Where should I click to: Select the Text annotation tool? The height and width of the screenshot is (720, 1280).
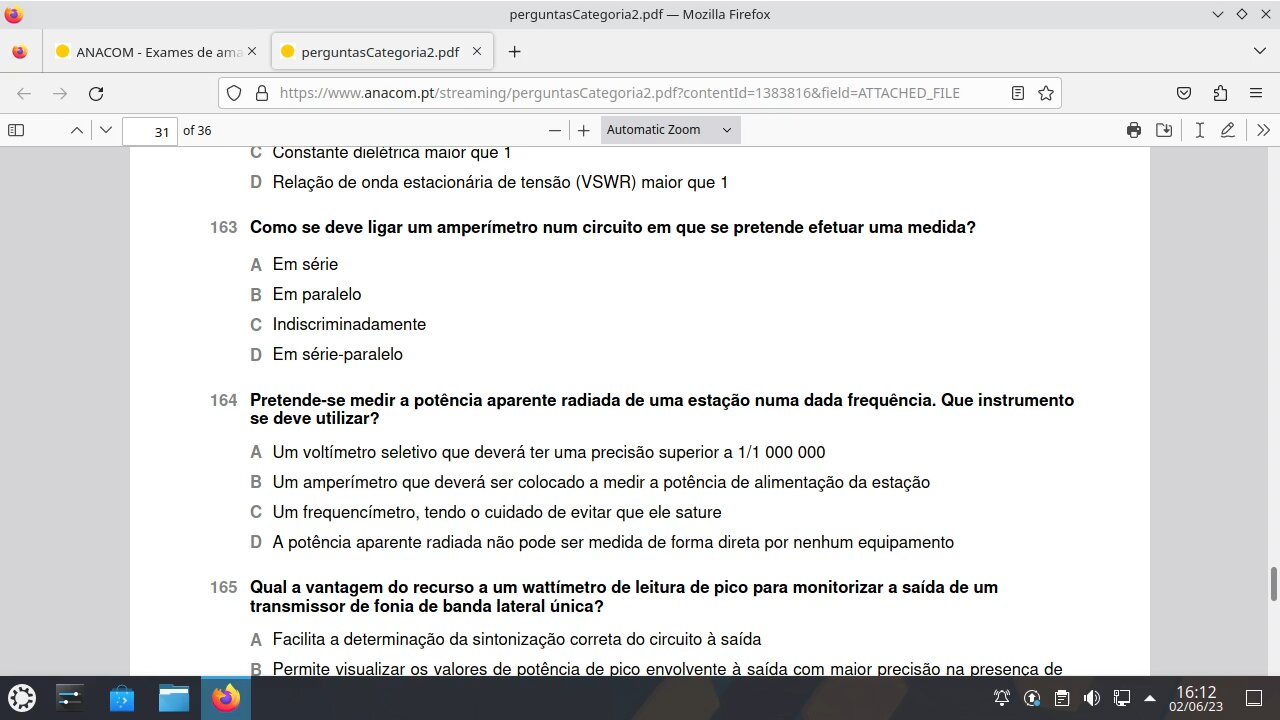1200,130
